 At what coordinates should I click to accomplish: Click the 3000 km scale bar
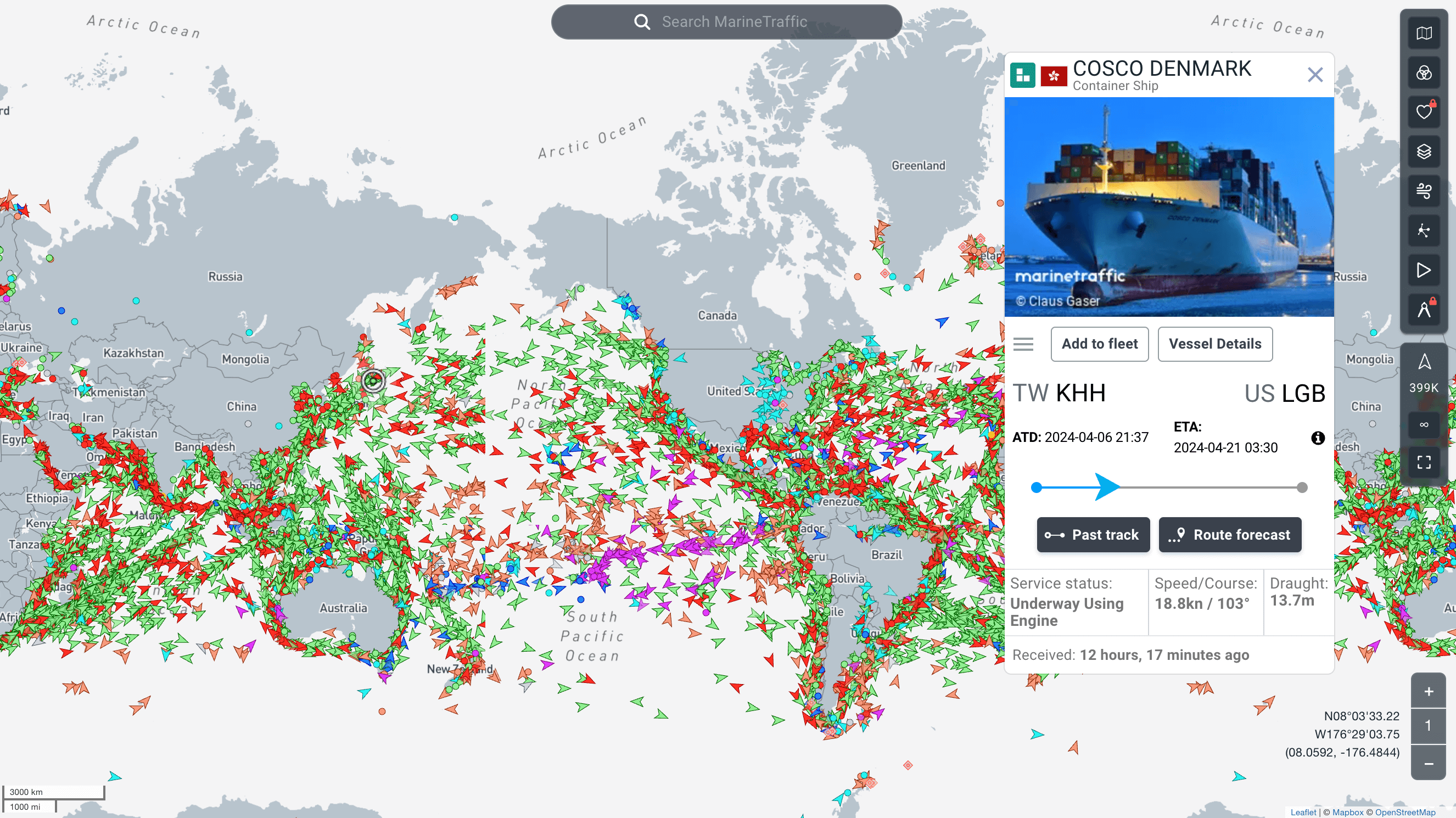tap(53, 792)
